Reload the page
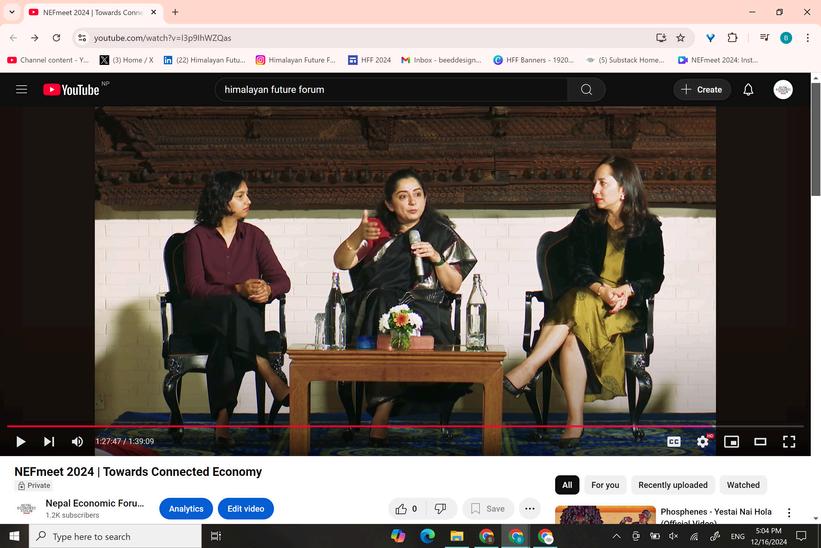Image resolution: width=821 pixels, height=548 pixels. pos(56,38)
